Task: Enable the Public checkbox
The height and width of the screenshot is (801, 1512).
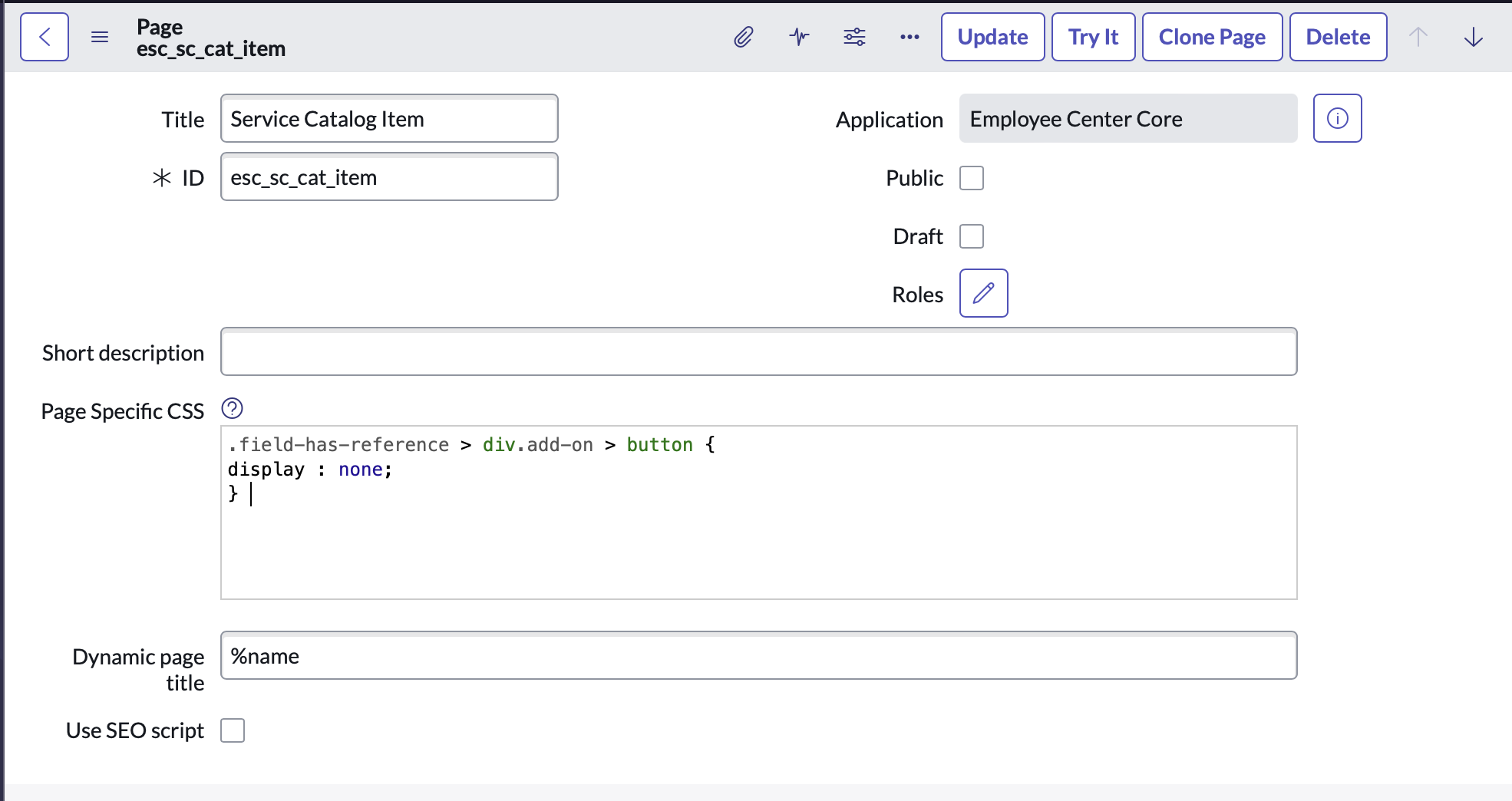Action: [972, 177]
